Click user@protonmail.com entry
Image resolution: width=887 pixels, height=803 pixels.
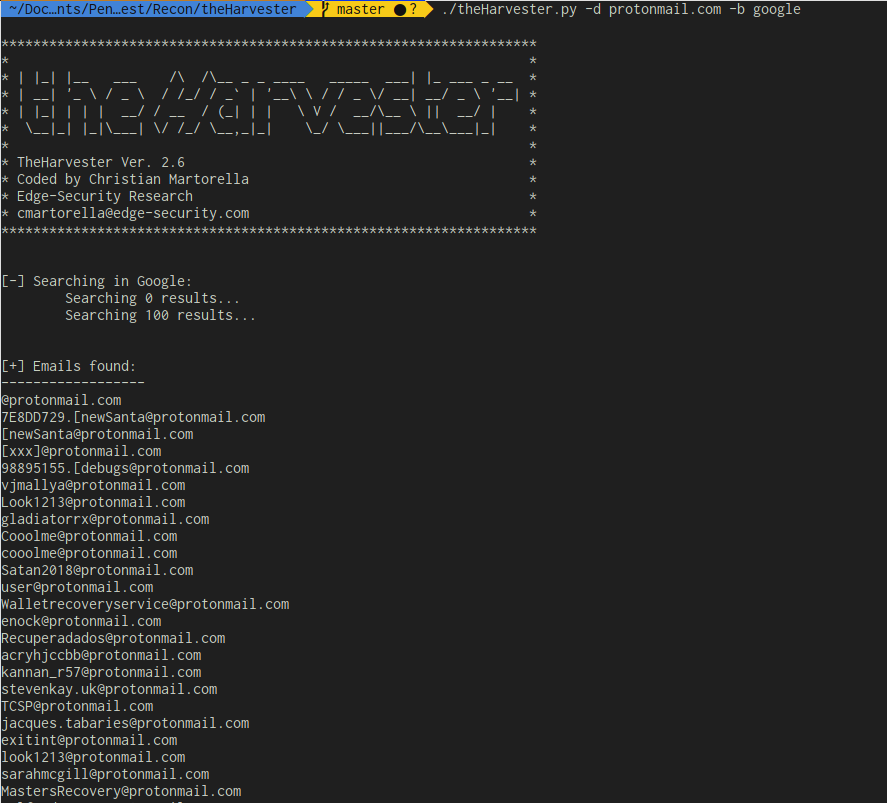pyautogui.click(x=77, y=587)
